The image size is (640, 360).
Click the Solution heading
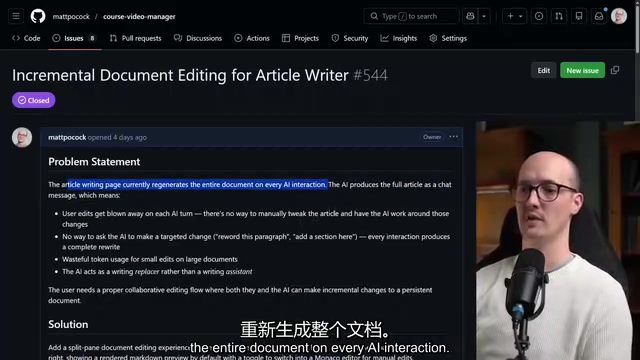tap(68, 324)
